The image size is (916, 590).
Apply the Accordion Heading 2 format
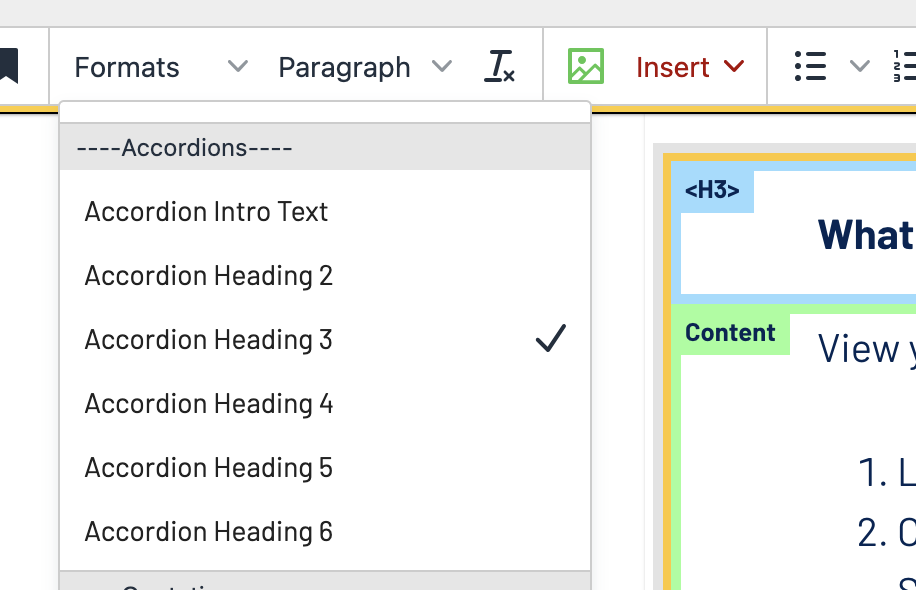pyautogui.click(x=209, y=276)
